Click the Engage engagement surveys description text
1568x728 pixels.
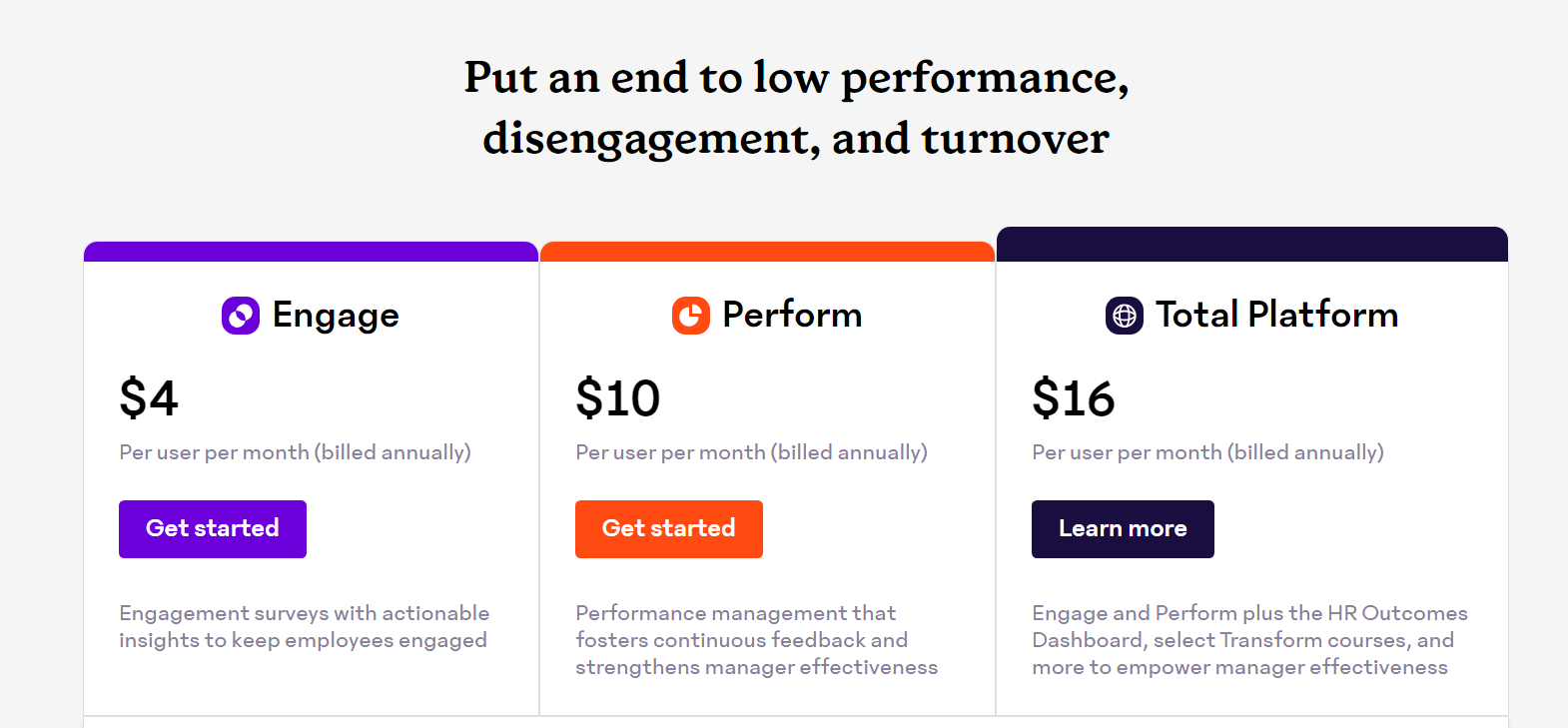[305, 626]
